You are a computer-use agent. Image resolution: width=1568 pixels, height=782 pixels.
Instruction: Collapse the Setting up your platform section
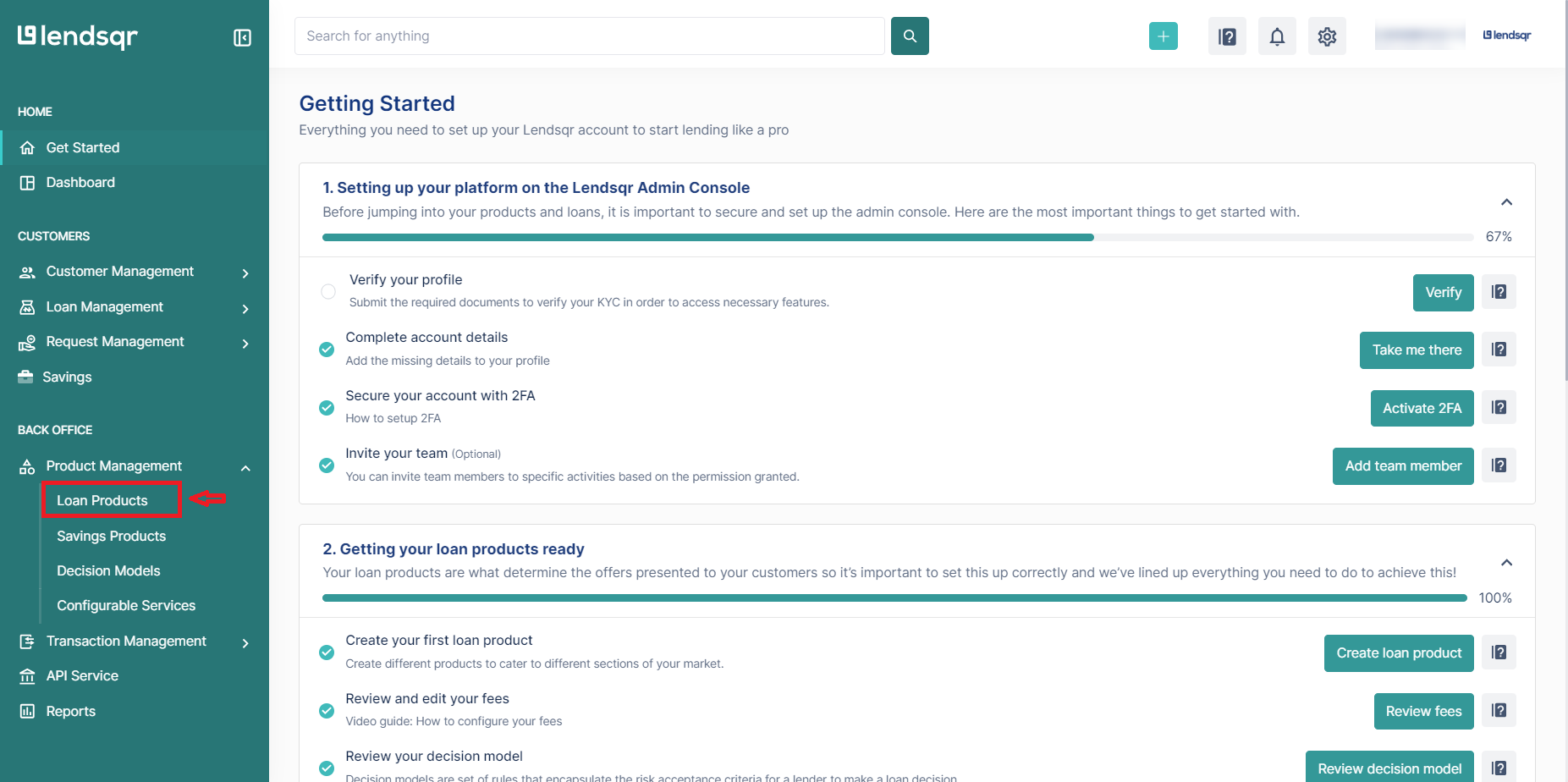click(x=1506, y=202)
